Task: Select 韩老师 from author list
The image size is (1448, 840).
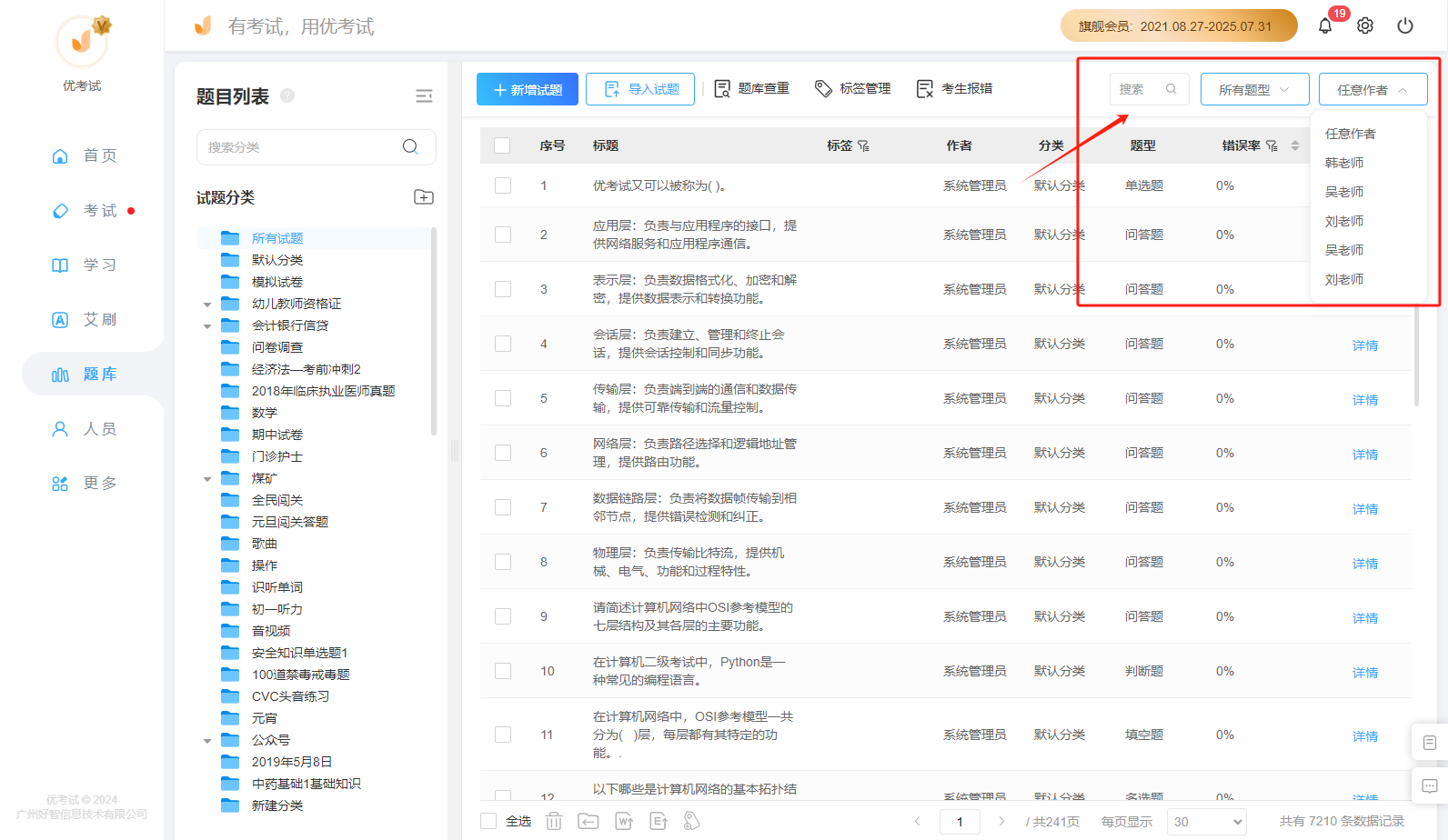Action: [x=1344, y=163]
